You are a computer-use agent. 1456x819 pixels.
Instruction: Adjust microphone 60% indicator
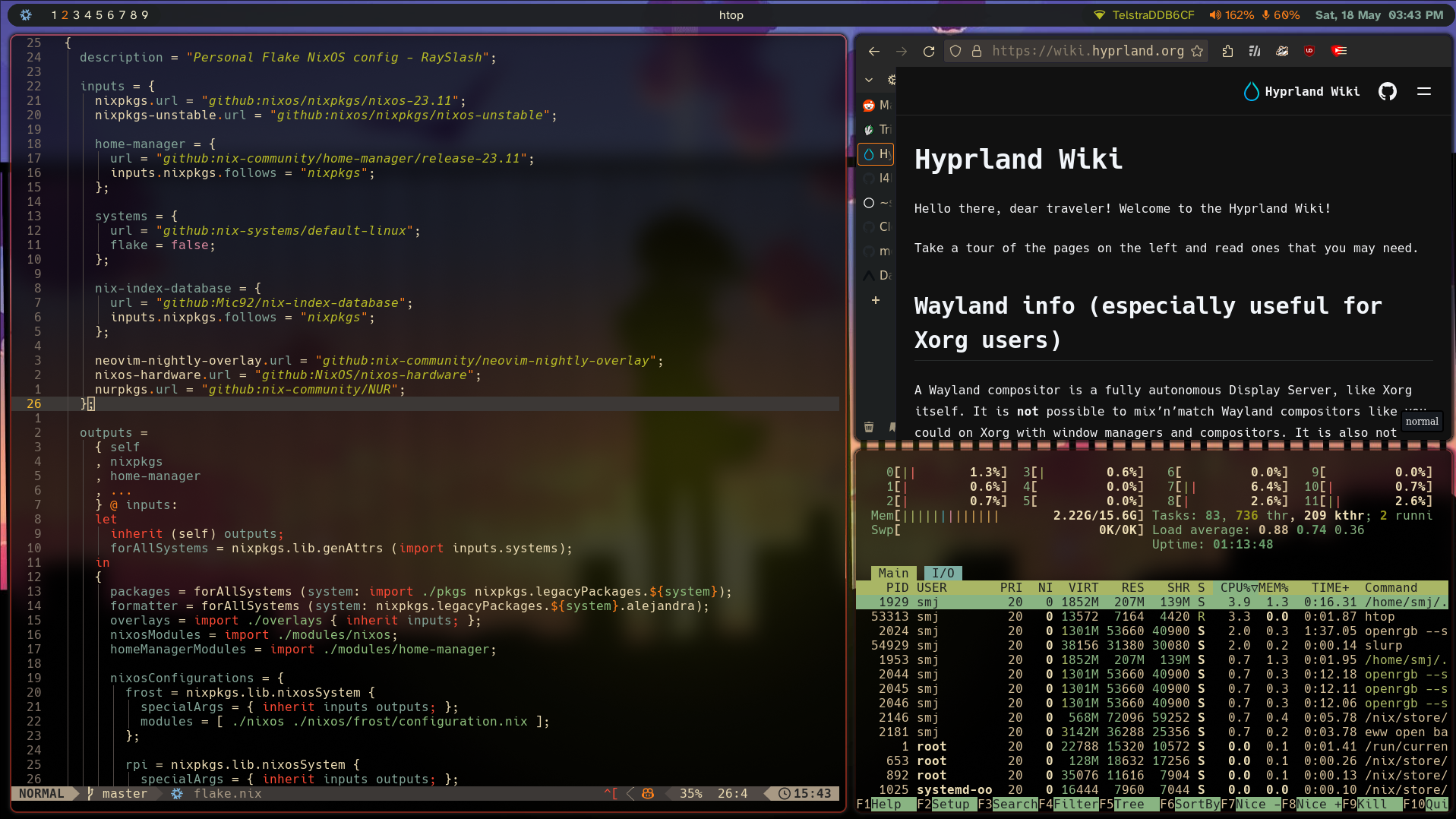1281,15
